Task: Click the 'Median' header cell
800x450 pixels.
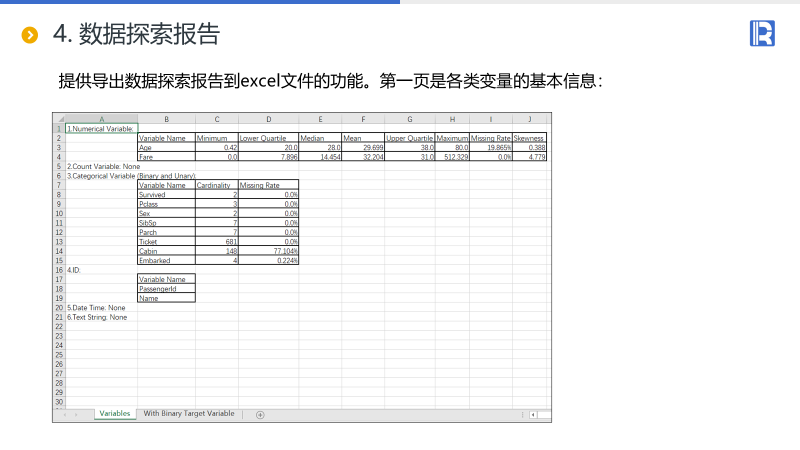Action: click(x=320, y=138)
